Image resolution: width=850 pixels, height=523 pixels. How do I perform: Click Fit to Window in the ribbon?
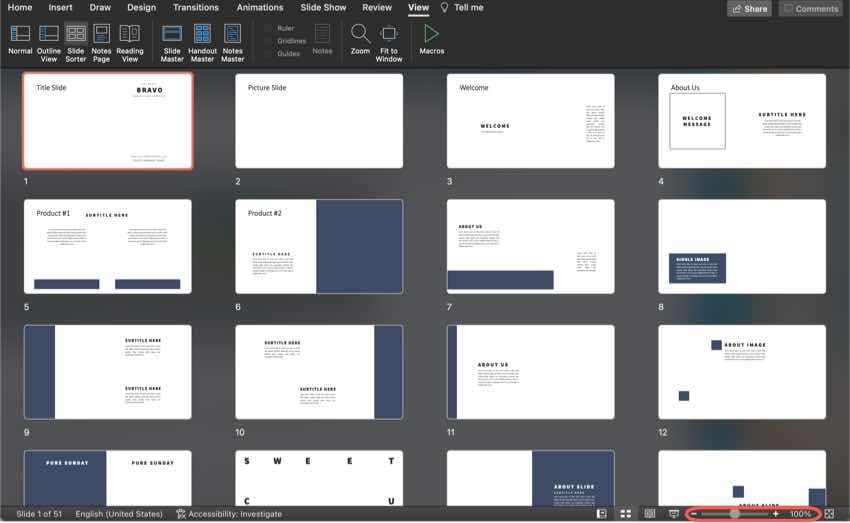pyautogui.click(x=389, y=40)
